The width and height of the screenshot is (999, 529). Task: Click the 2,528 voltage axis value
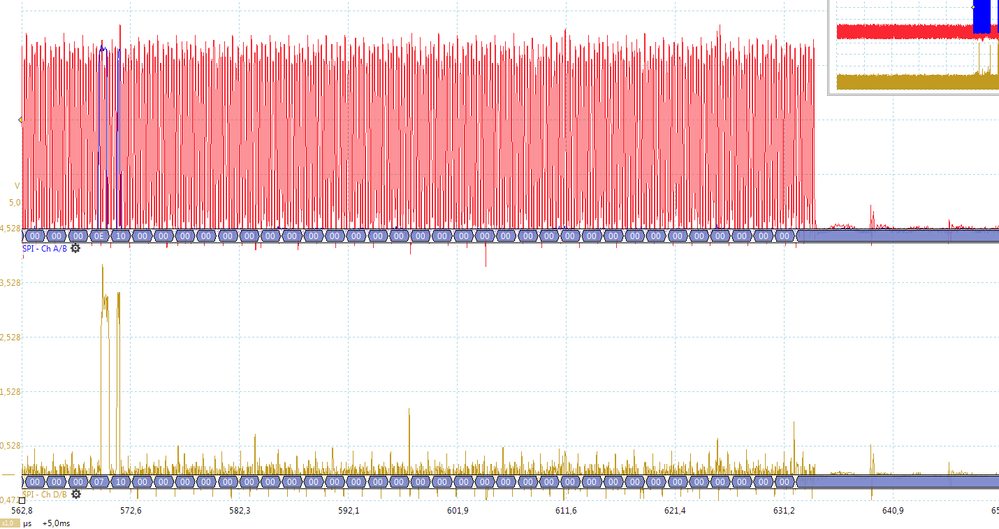coord(10,337)
